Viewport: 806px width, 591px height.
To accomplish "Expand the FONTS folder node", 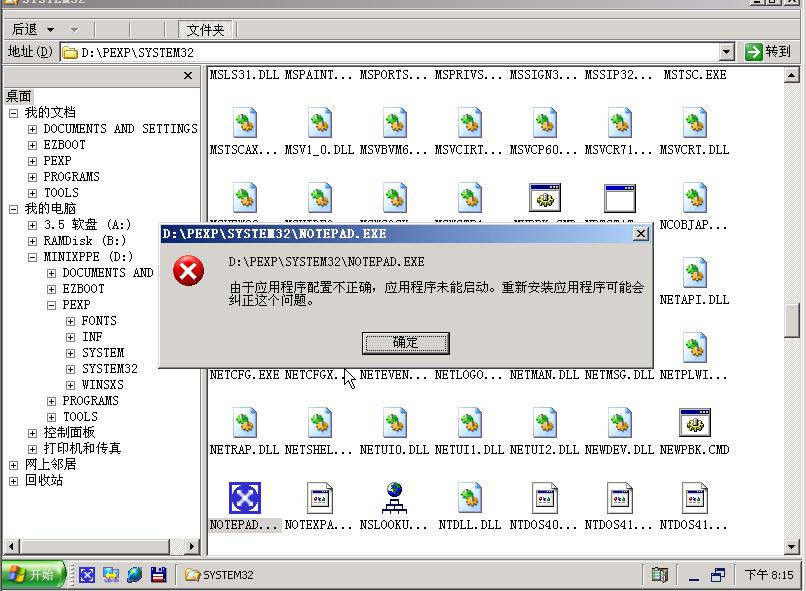I will pos(70,321).
